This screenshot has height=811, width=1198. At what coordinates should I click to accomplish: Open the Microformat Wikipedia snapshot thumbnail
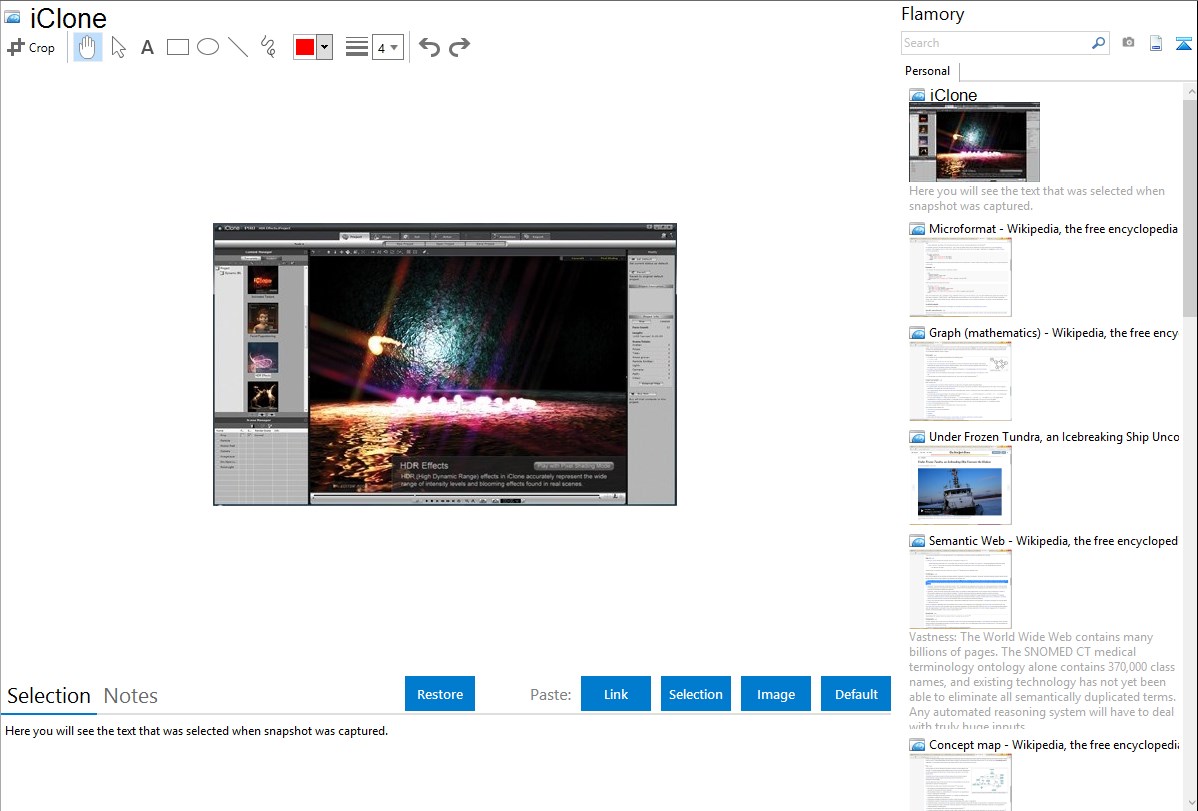(960, 277)
